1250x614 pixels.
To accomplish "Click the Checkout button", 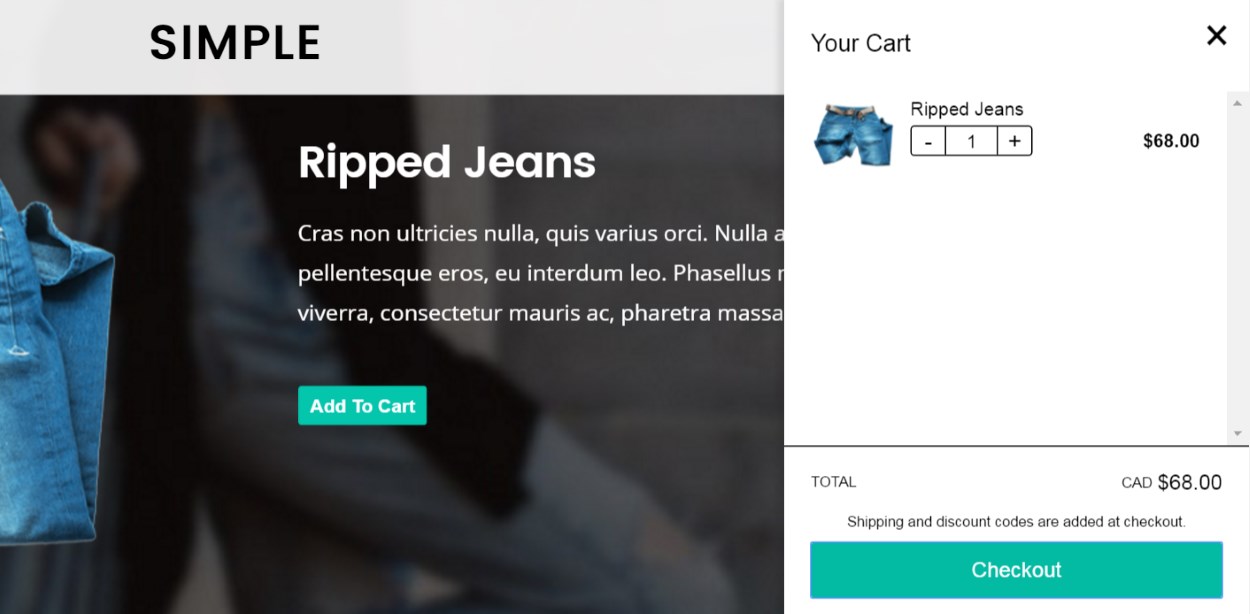I will pyautogui.click(x=1016, y=570).
